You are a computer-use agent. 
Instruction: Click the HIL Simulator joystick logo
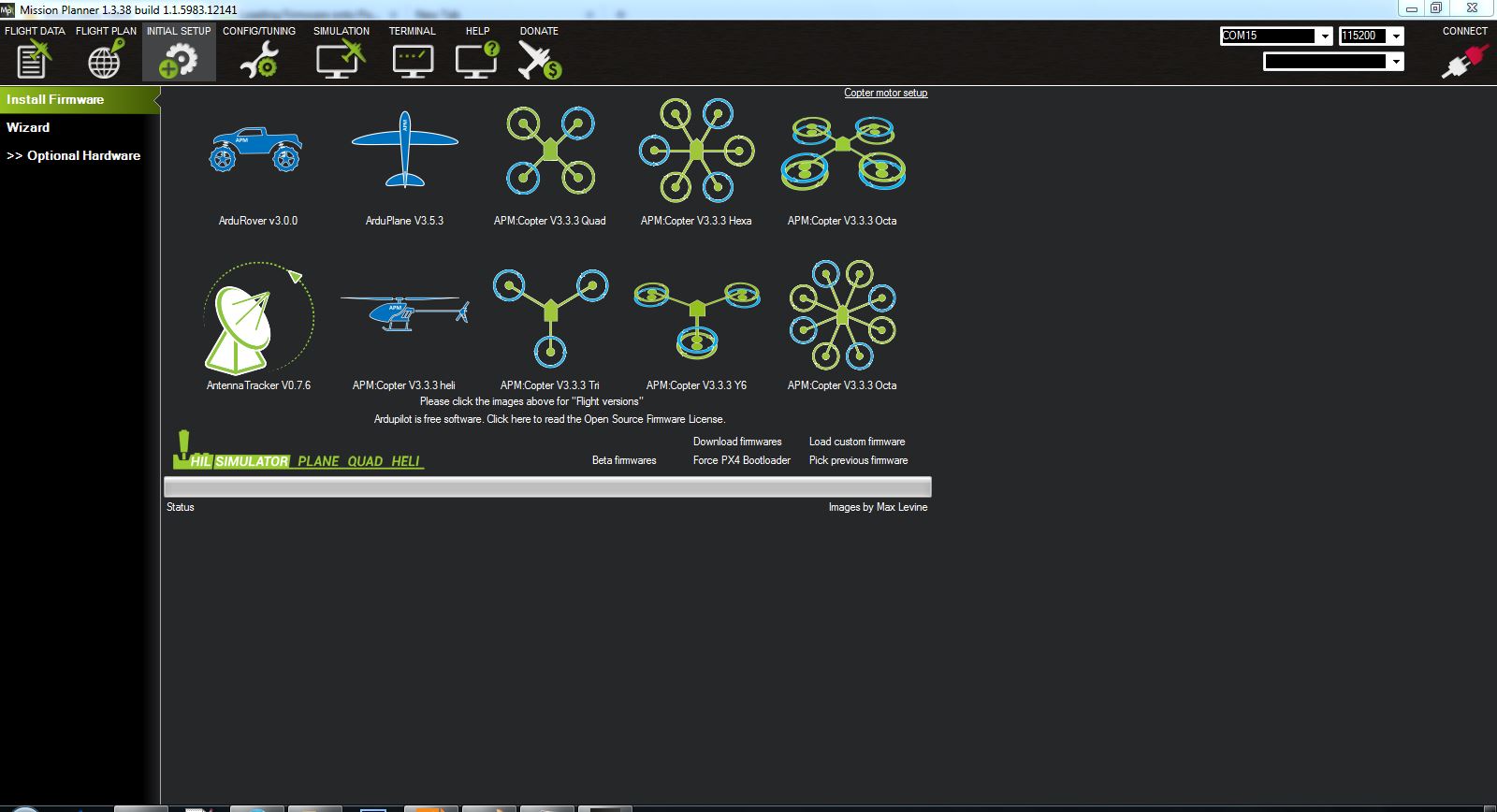tap(231, 450)
